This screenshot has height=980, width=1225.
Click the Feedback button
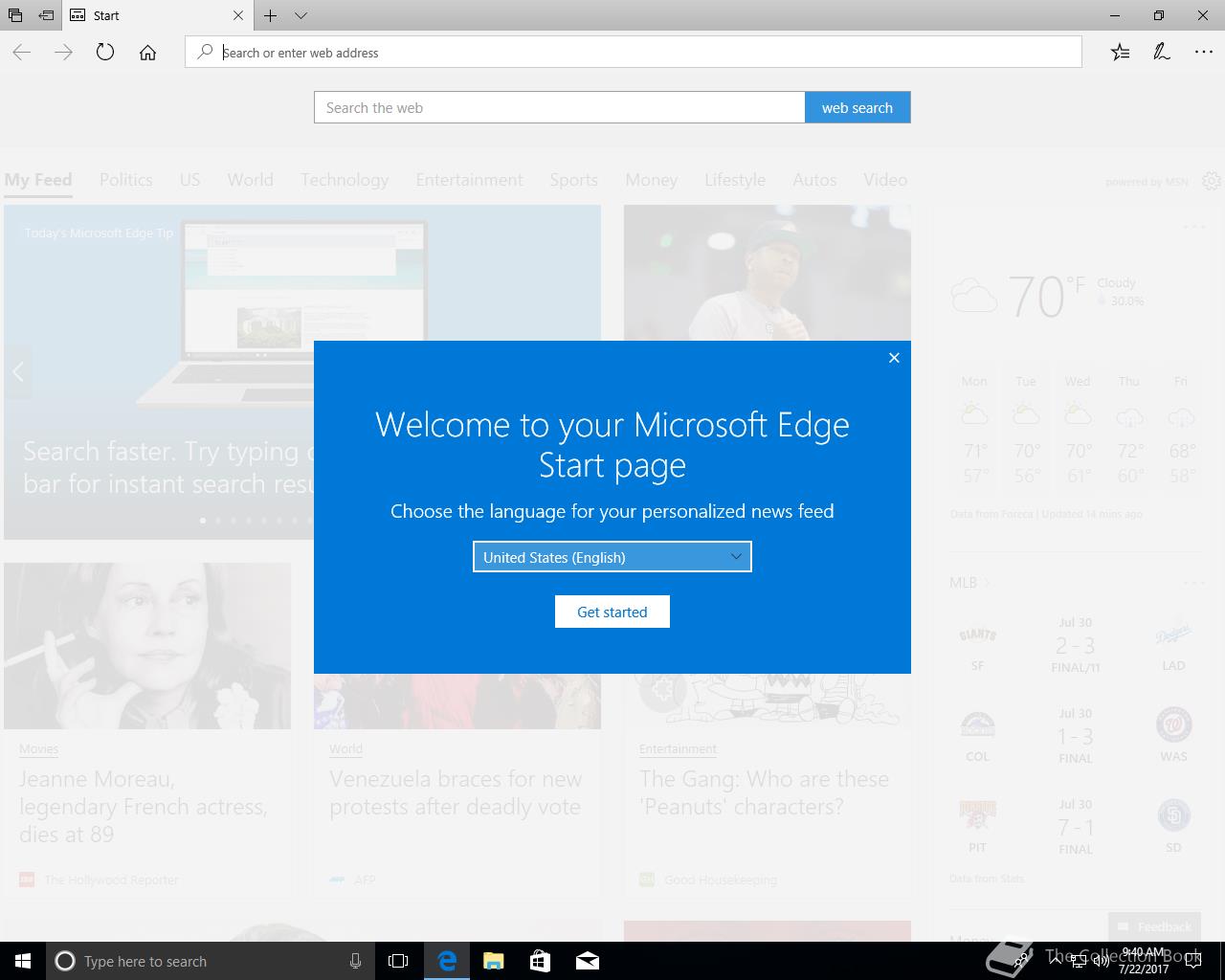1154,926
